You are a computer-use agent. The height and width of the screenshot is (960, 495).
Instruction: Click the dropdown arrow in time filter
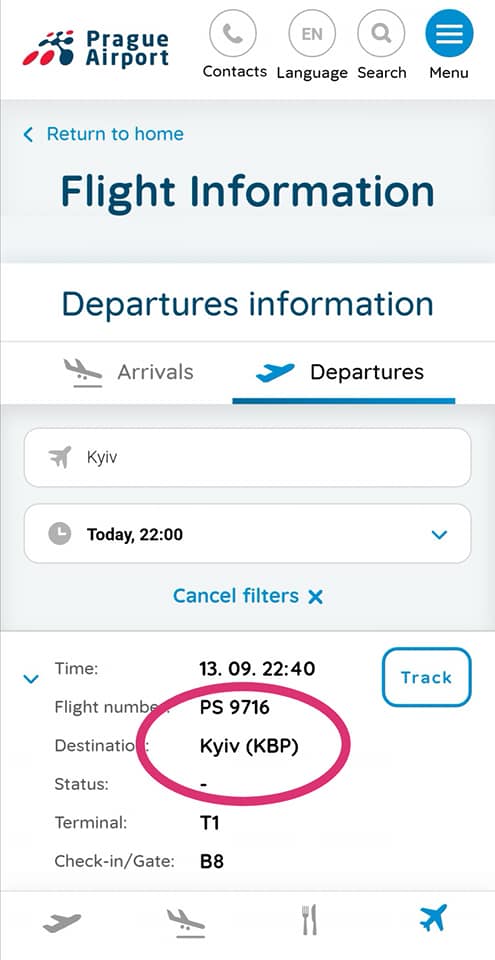point(439,534)
